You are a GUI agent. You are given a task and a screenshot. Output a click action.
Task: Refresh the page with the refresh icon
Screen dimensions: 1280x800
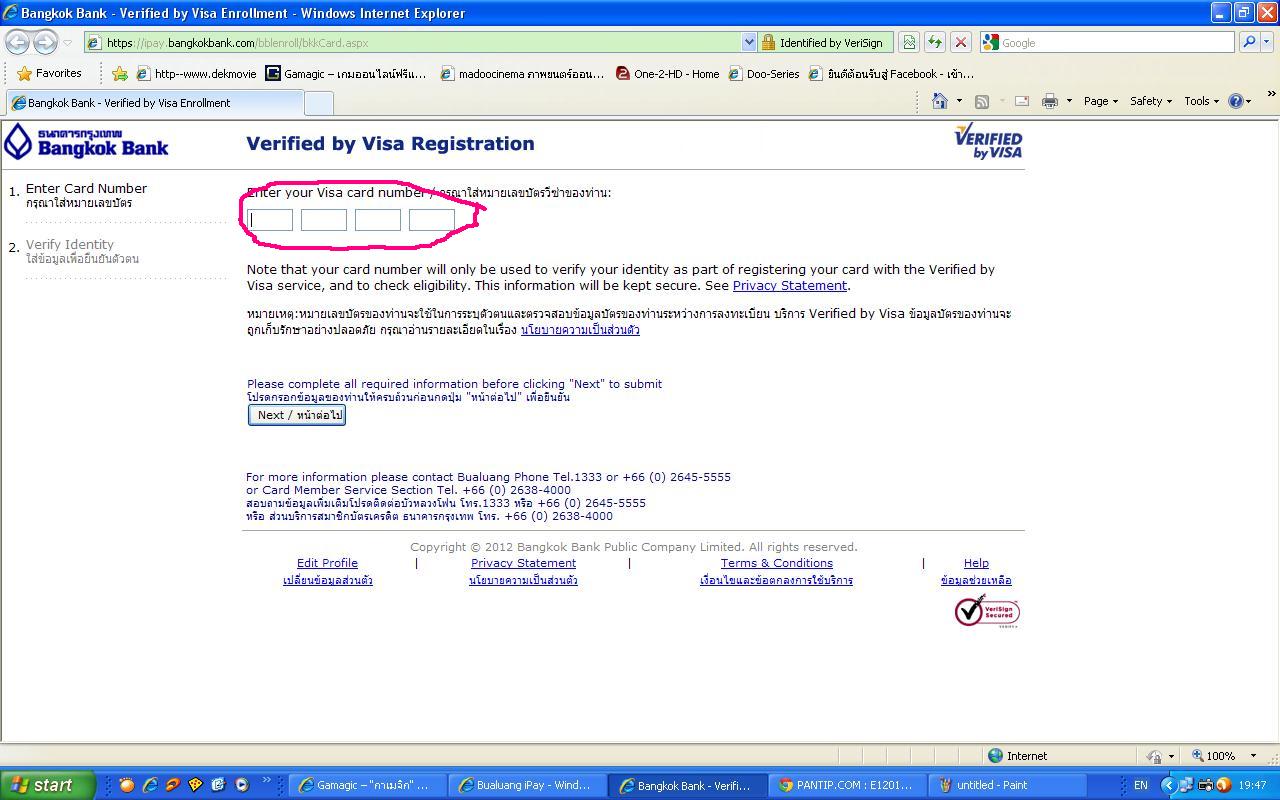[934, 43]
